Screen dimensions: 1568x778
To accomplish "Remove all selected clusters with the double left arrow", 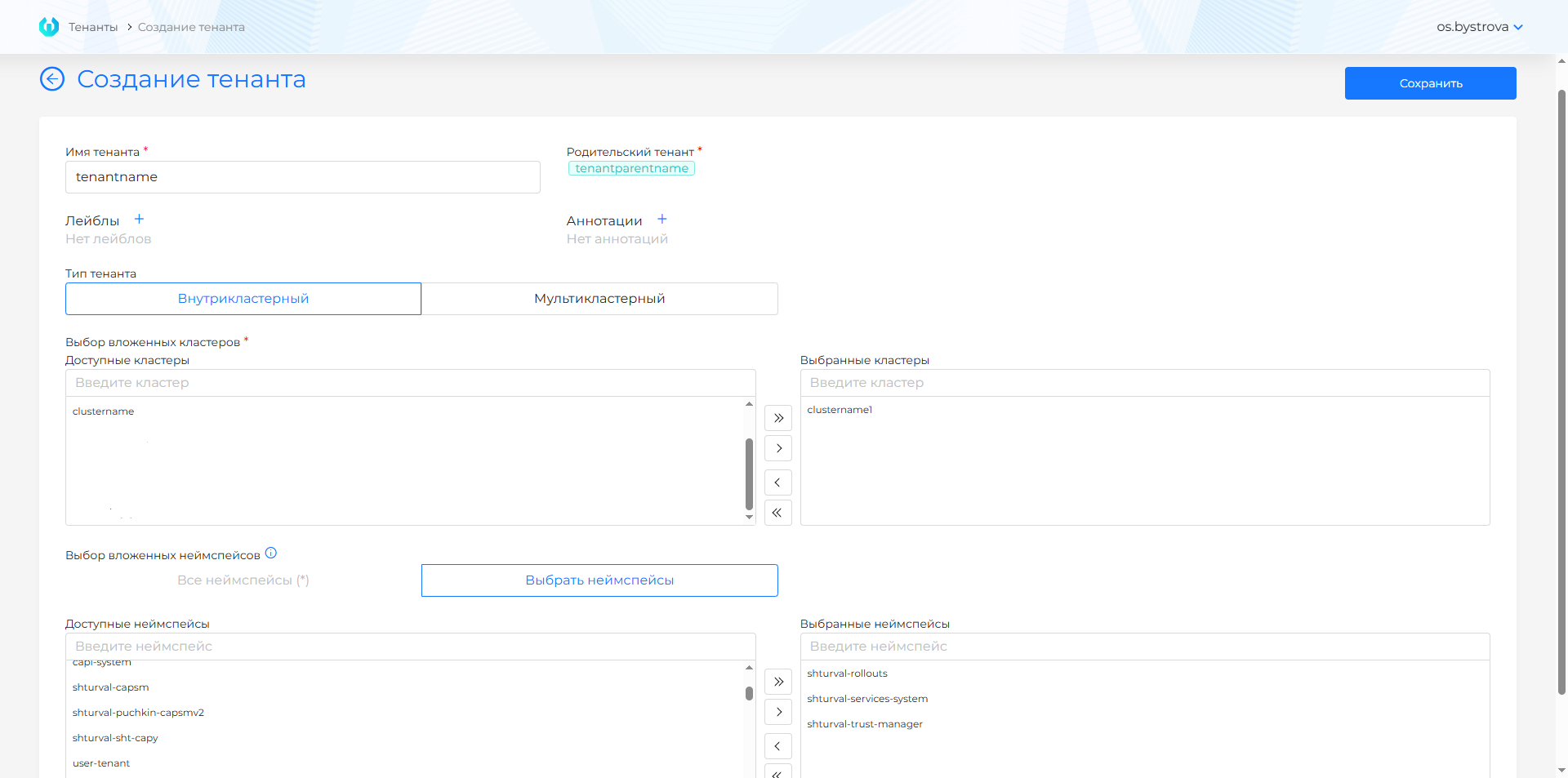I will tap(778, 513).
